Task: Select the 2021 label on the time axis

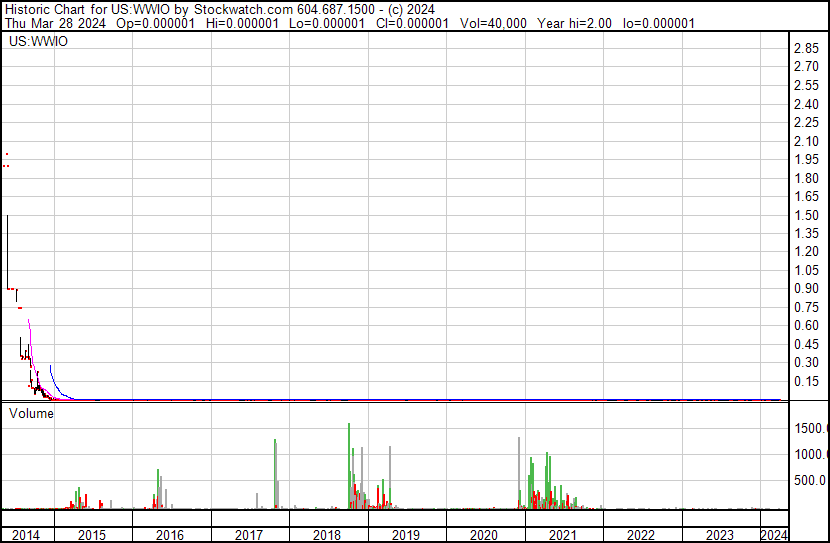Action: pyautogui.click(x=563, y=535)
